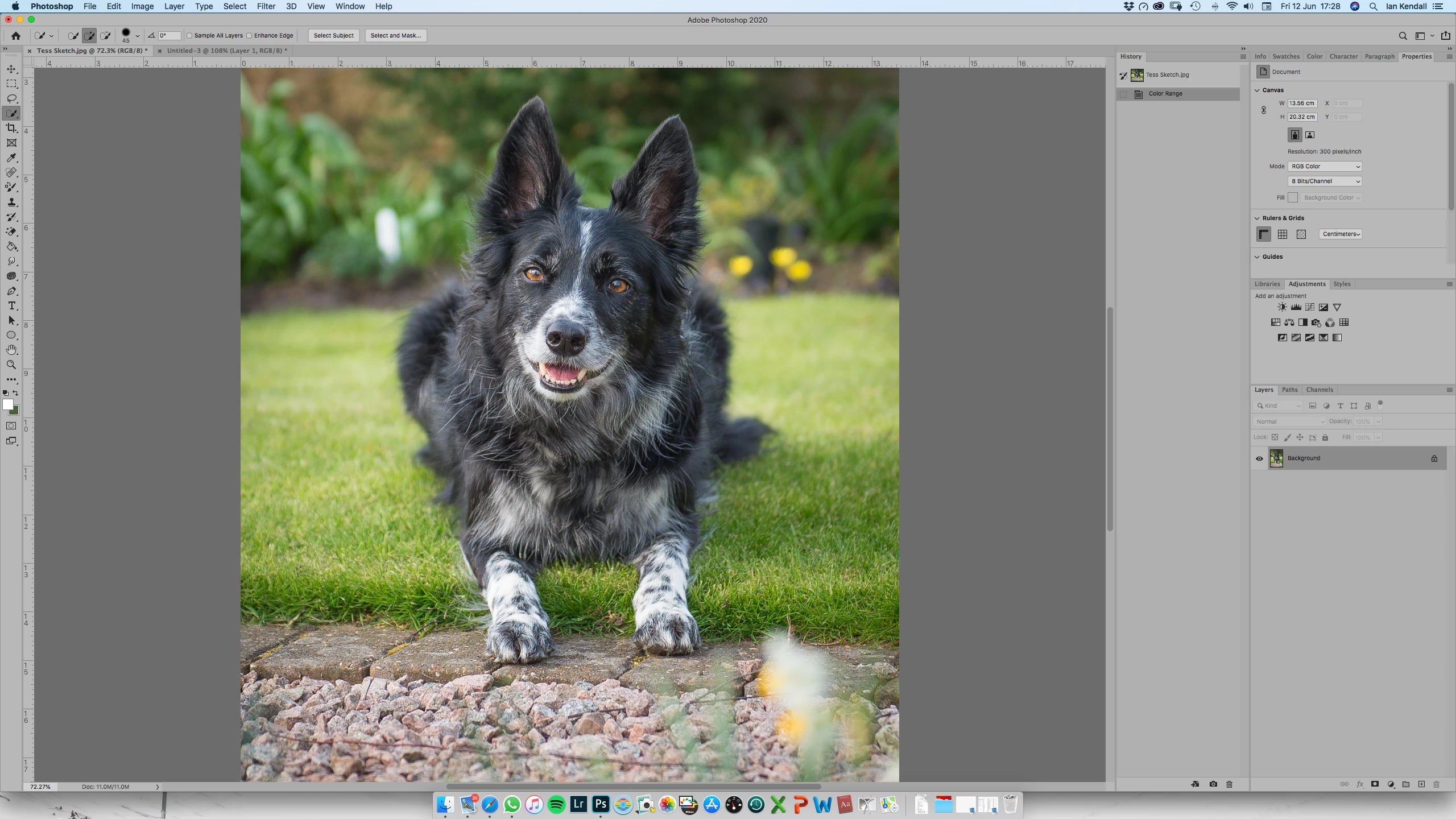1456x819 pixels.
Task: Select the Lasso tool
Action: click(x=11, y=98)
